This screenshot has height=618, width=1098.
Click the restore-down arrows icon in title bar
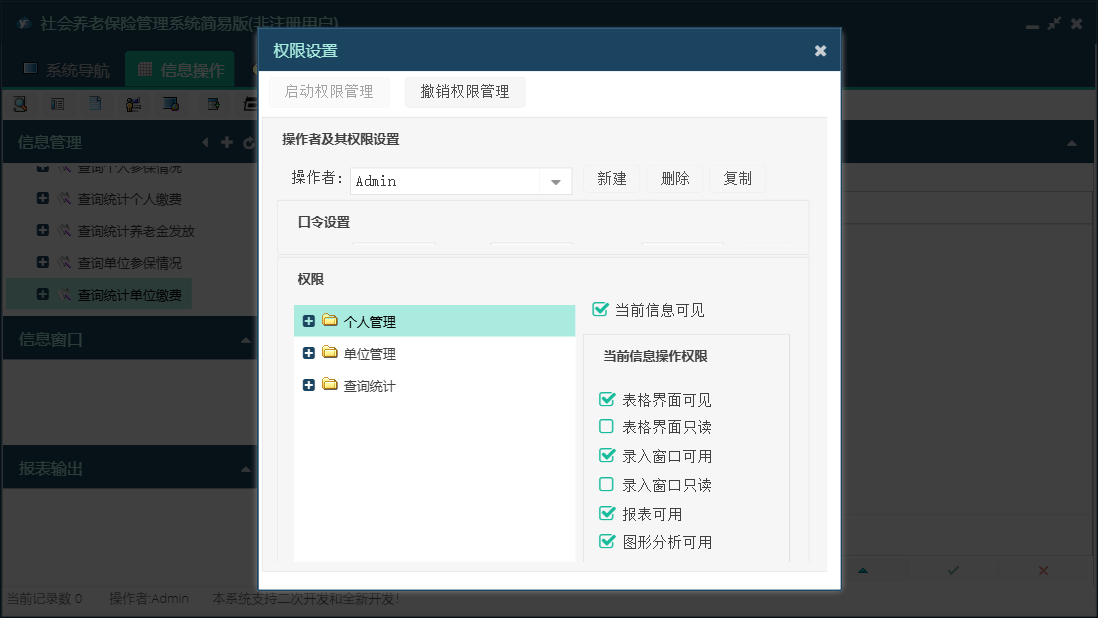coord(1054,23)
